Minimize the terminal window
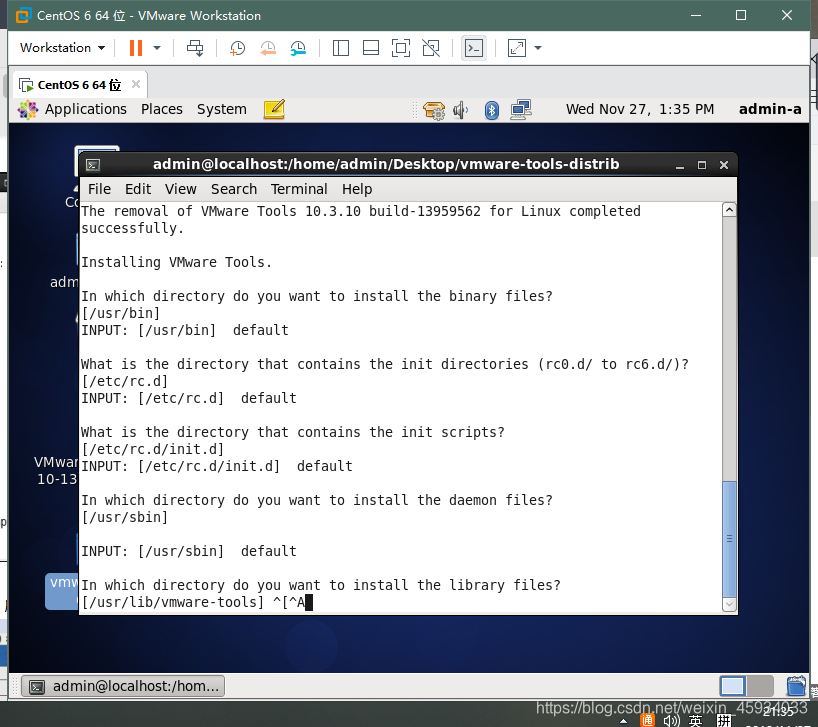This screenshot has height=727, width=818. point(680,165)
